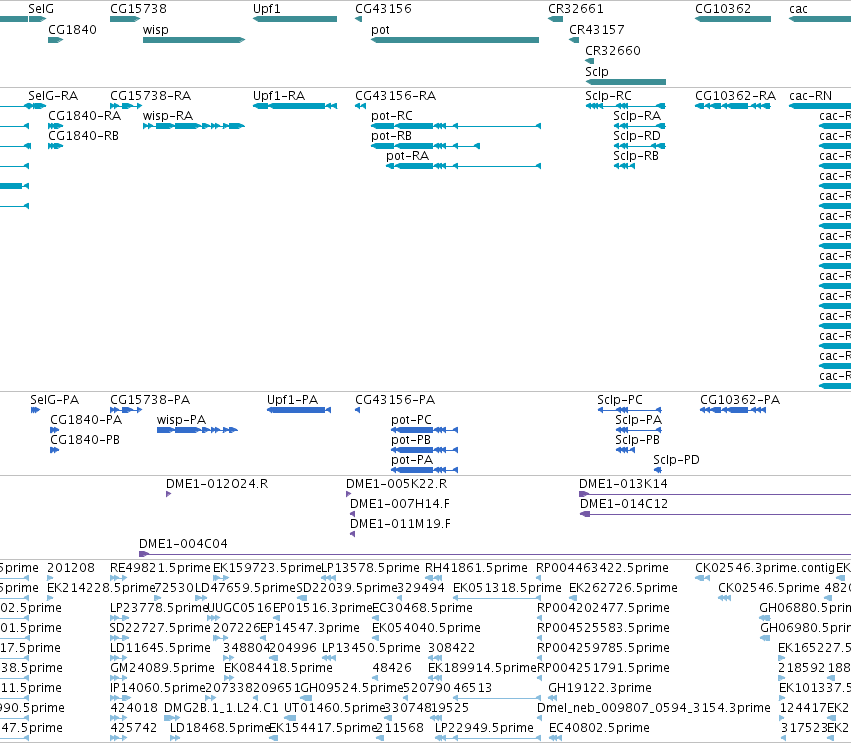The image size is (851, 743).
Task: Select the DME1-013K14 clone label
Action: pos(623,484)
